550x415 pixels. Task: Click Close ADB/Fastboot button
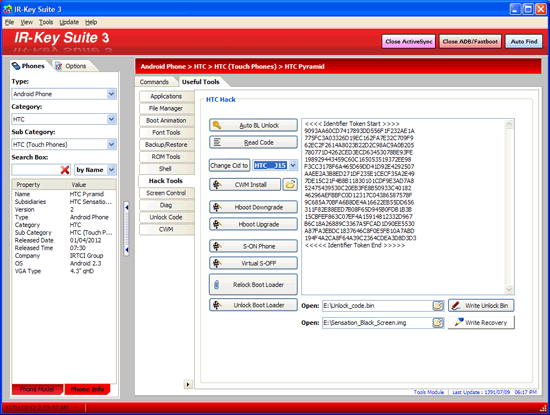pyautogui.click(x=470, y=41)
